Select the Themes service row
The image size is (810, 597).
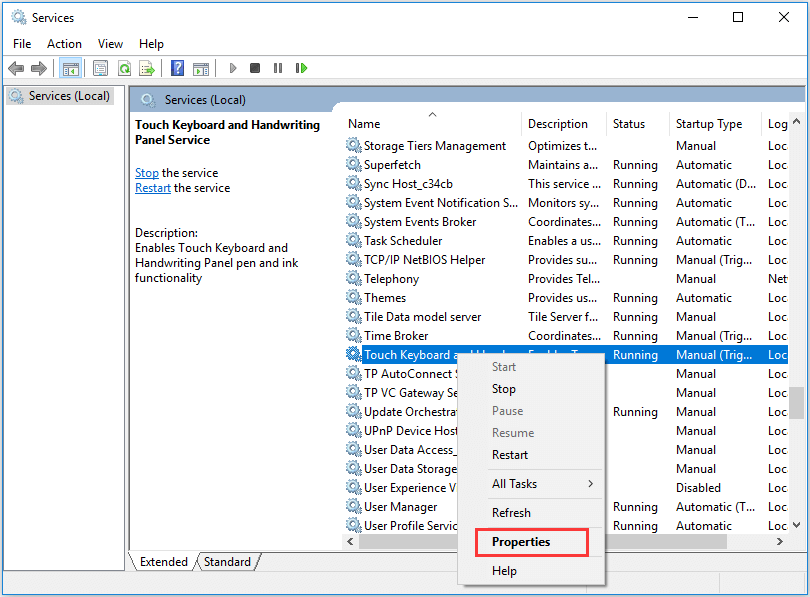tap(566, 297)
